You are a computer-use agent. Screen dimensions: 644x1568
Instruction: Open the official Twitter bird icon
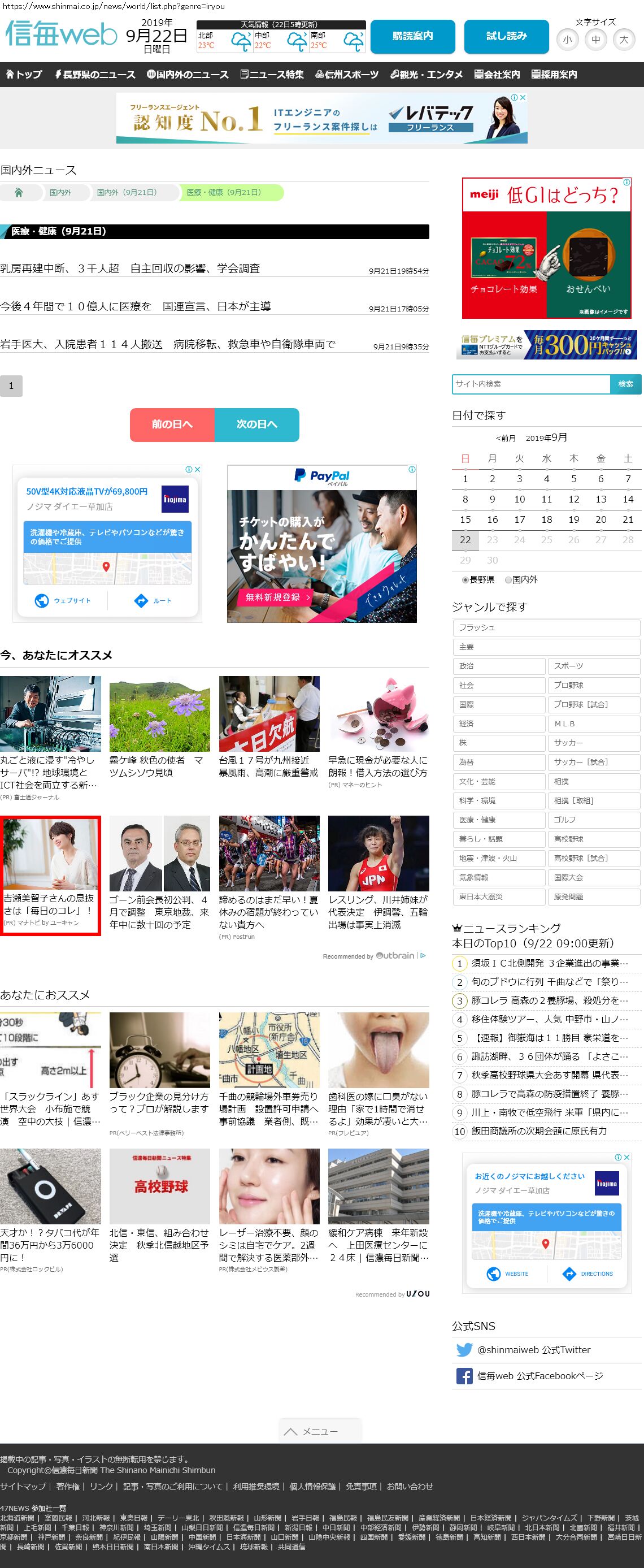(x=464, y=1349)
